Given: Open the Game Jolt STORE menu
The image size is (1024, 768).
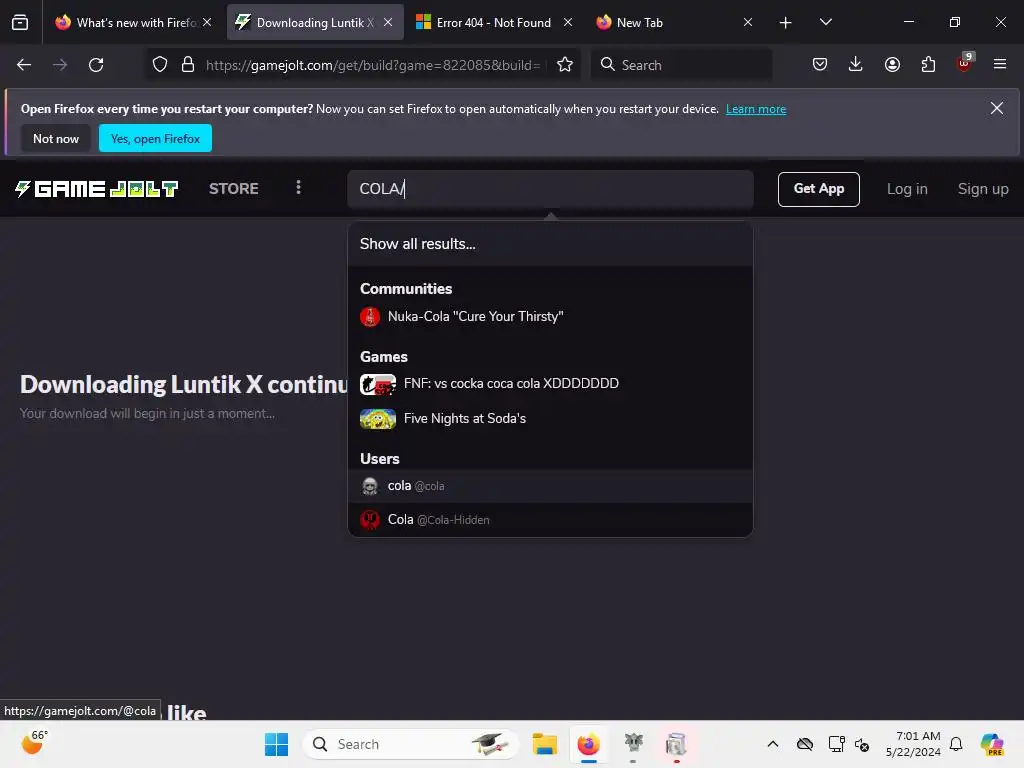Looking at the screenshot, I should (x=234, y=189).
